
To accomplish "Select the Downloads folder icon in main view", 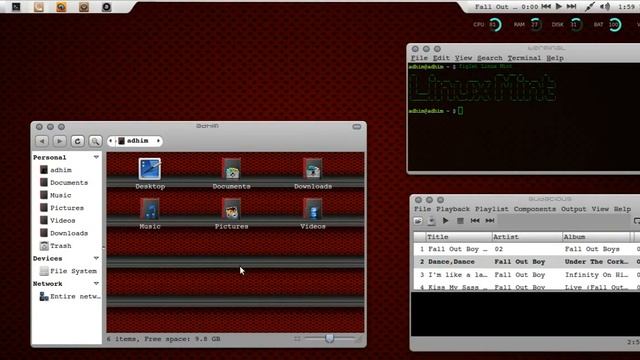I will pos(313,169).
